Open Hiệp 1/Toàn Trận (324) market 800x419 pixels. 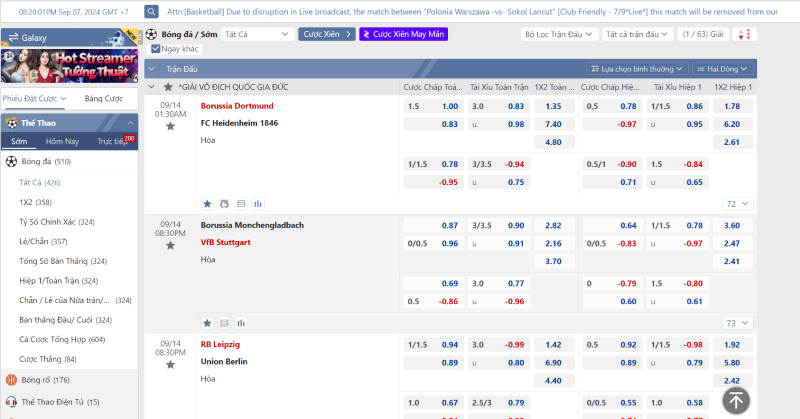(58, 281)
